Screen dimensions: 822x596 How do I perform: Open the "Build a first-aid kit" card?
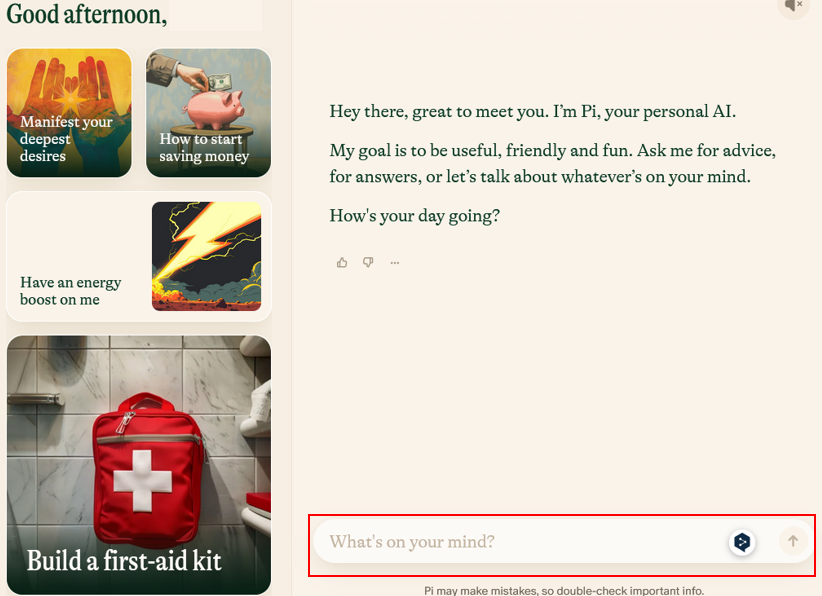click(139, 465)
